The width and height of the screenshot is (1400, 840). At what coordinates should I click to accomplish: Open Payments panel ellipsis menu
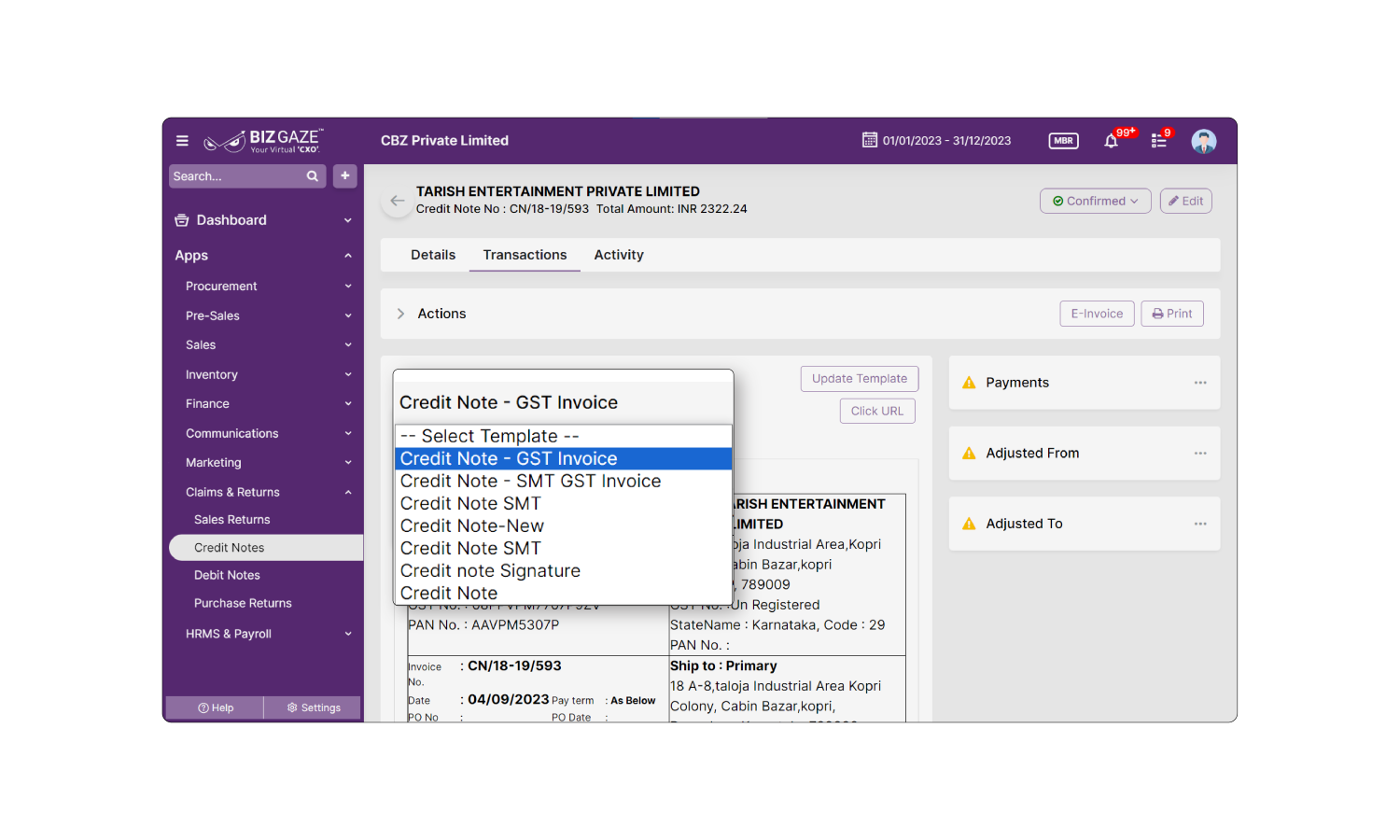tap(1200, 383)
